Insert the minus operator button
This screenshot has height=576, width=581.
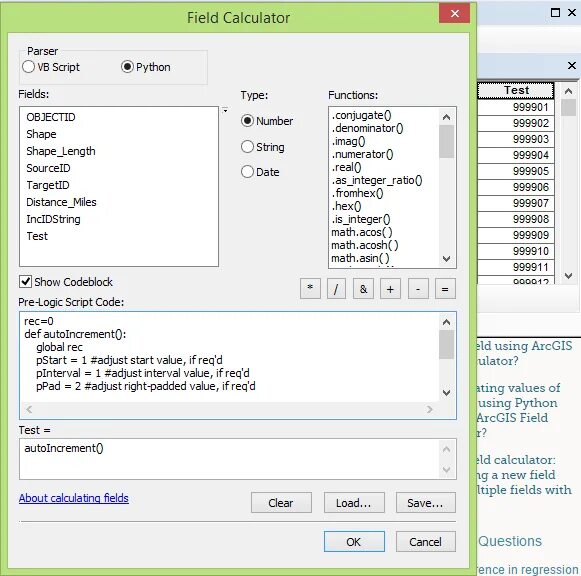(418, 289)
